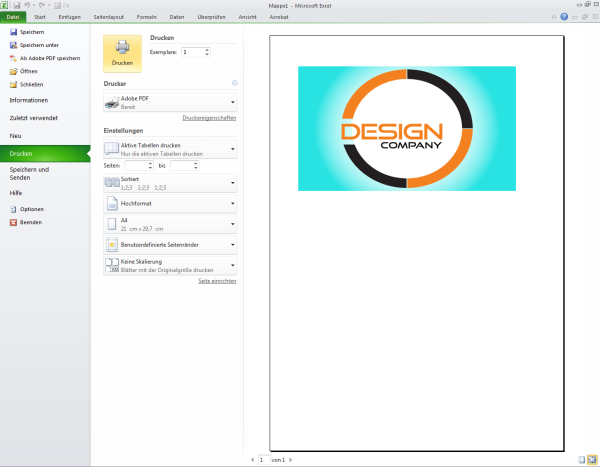Switch to the Einfügen tab
The width and height of the screenshot is (600, 467).
coord(70,17)
